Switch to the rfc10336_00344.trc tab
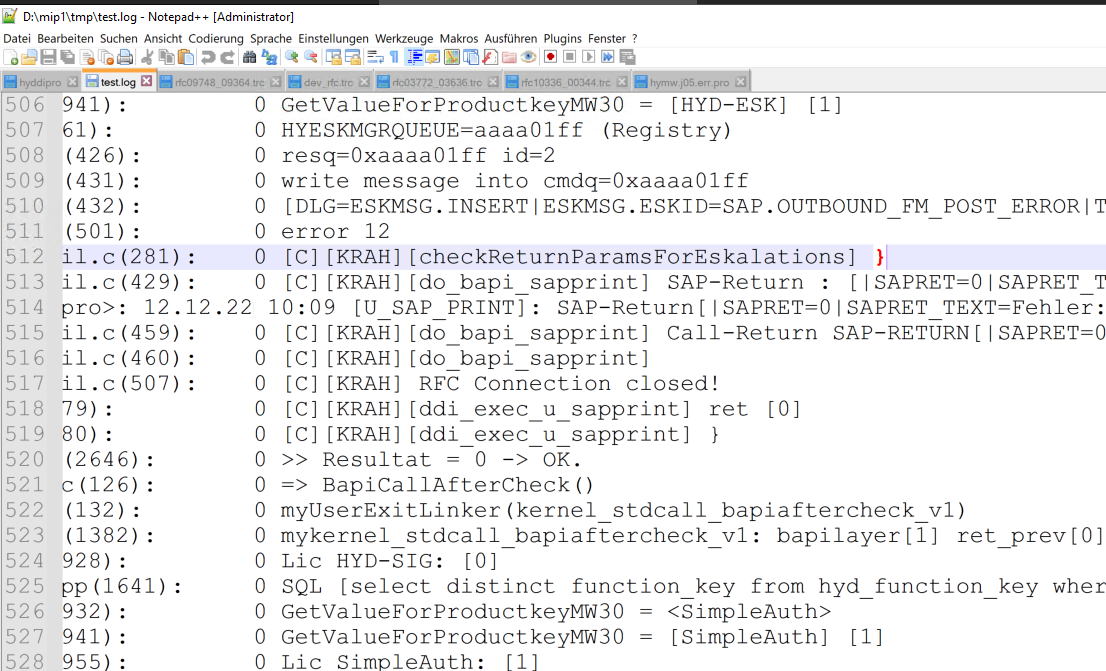 [x=566, y=83]
